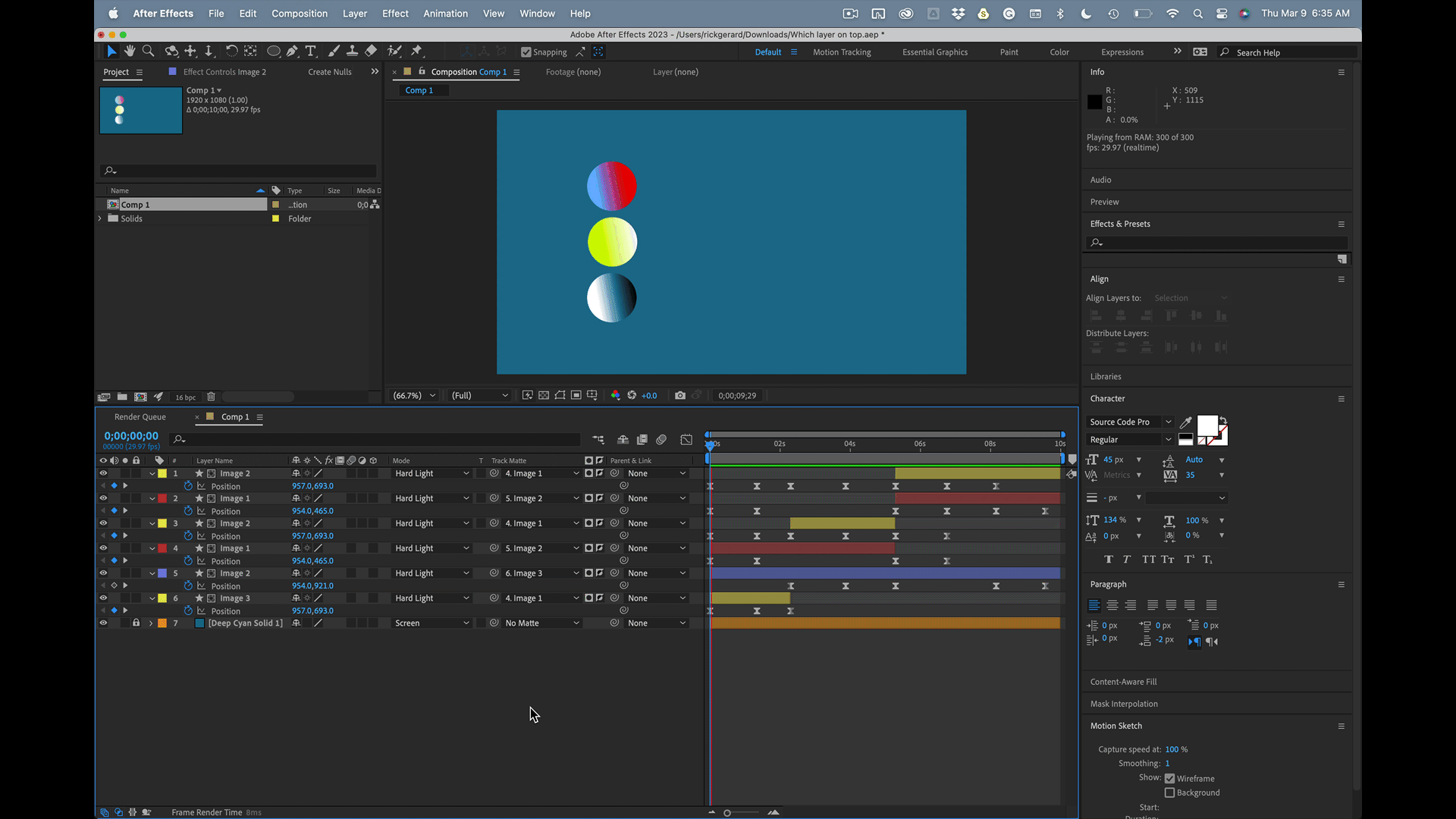This screenshot has height=819, width=1456.
Task: Uncheck Wireframe in Motion Sketch
Action: (1169, 778)
